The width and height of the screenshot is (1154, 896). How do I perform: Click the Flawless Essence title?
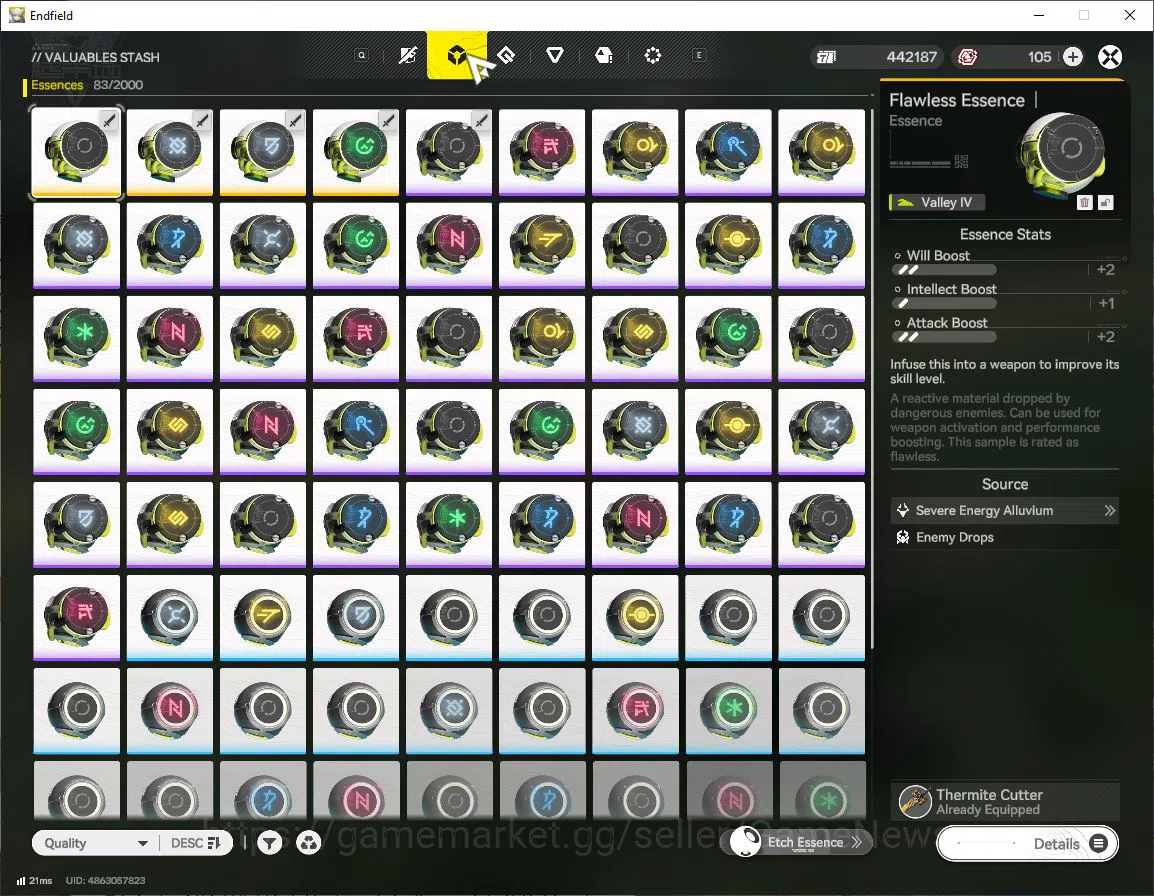(x=956, y=100)
